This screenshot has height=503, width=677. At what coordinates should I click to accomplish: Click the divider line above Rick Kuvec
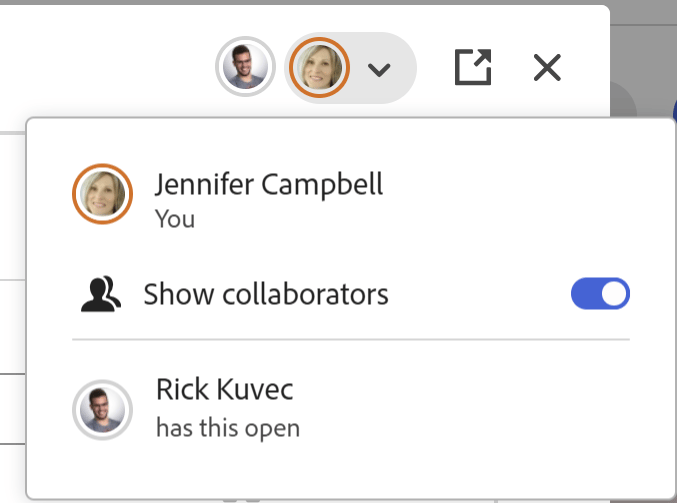(350, 340)
